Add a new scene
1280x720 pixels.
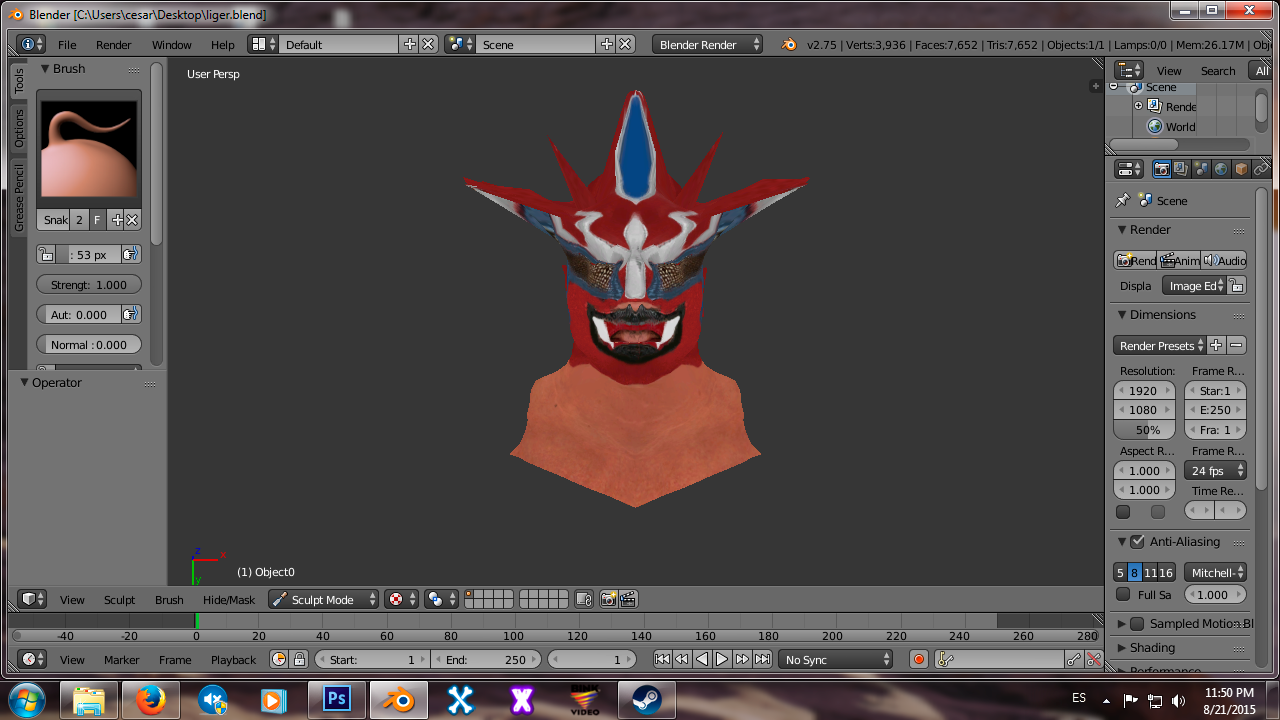point(606,44)
